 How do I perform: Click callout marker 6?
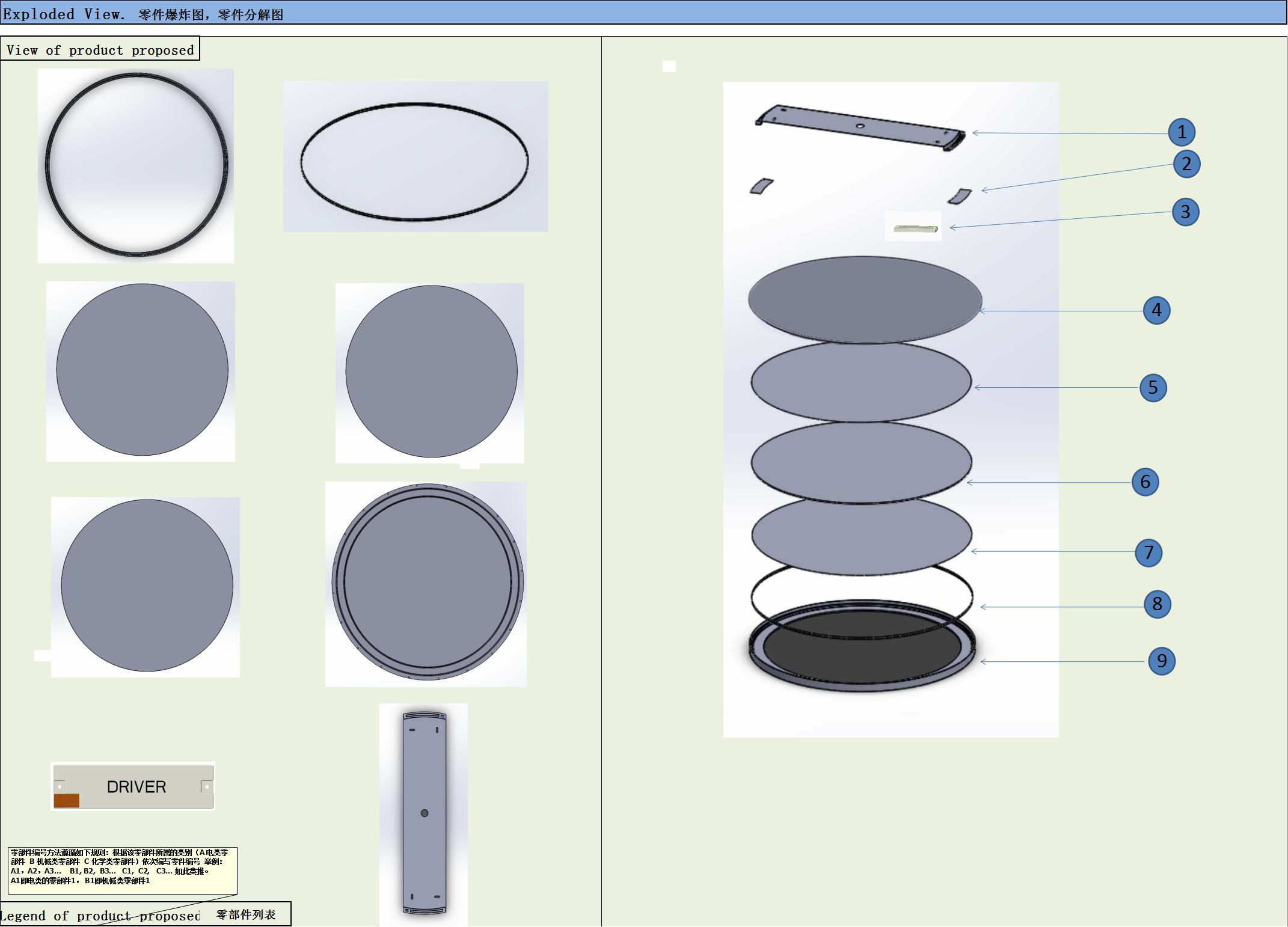1144,482
